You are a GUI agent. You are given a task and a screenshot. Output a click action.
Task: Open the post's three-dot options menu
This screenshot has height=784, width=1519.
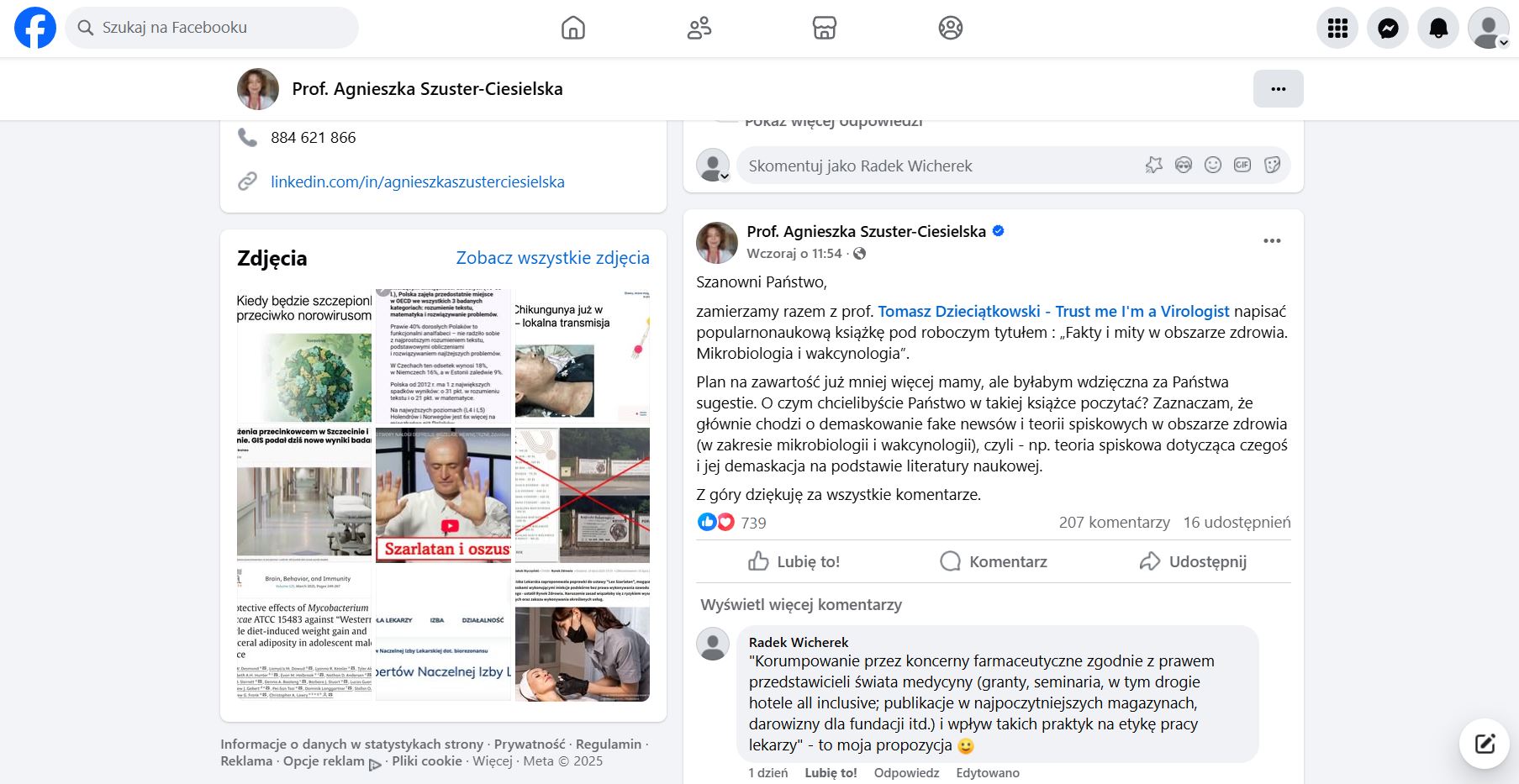(x=1272, y=241)
